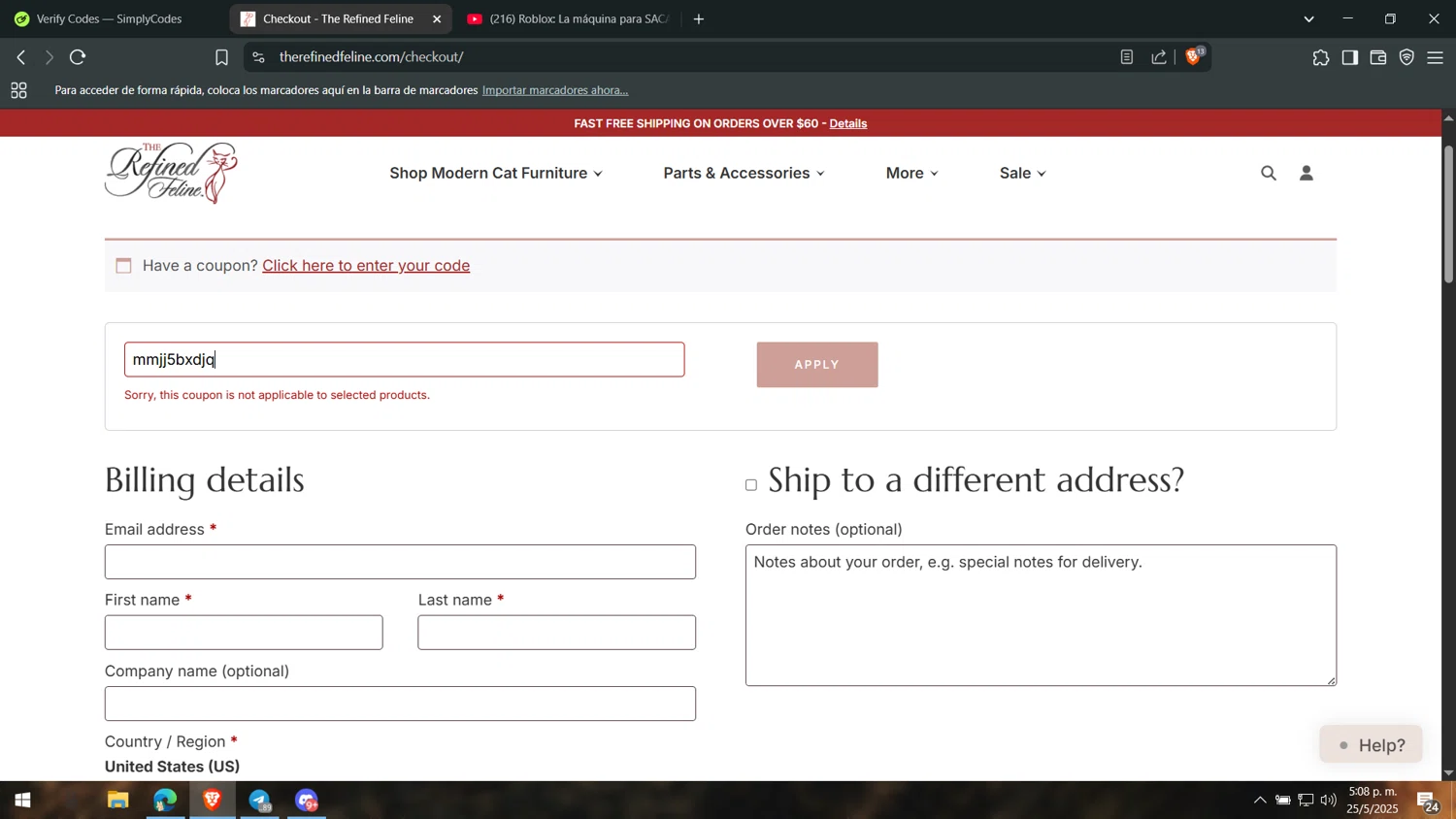Open shipping Details link in banner
This screenshot has width=1456, height=819.
tap(848, 123)
